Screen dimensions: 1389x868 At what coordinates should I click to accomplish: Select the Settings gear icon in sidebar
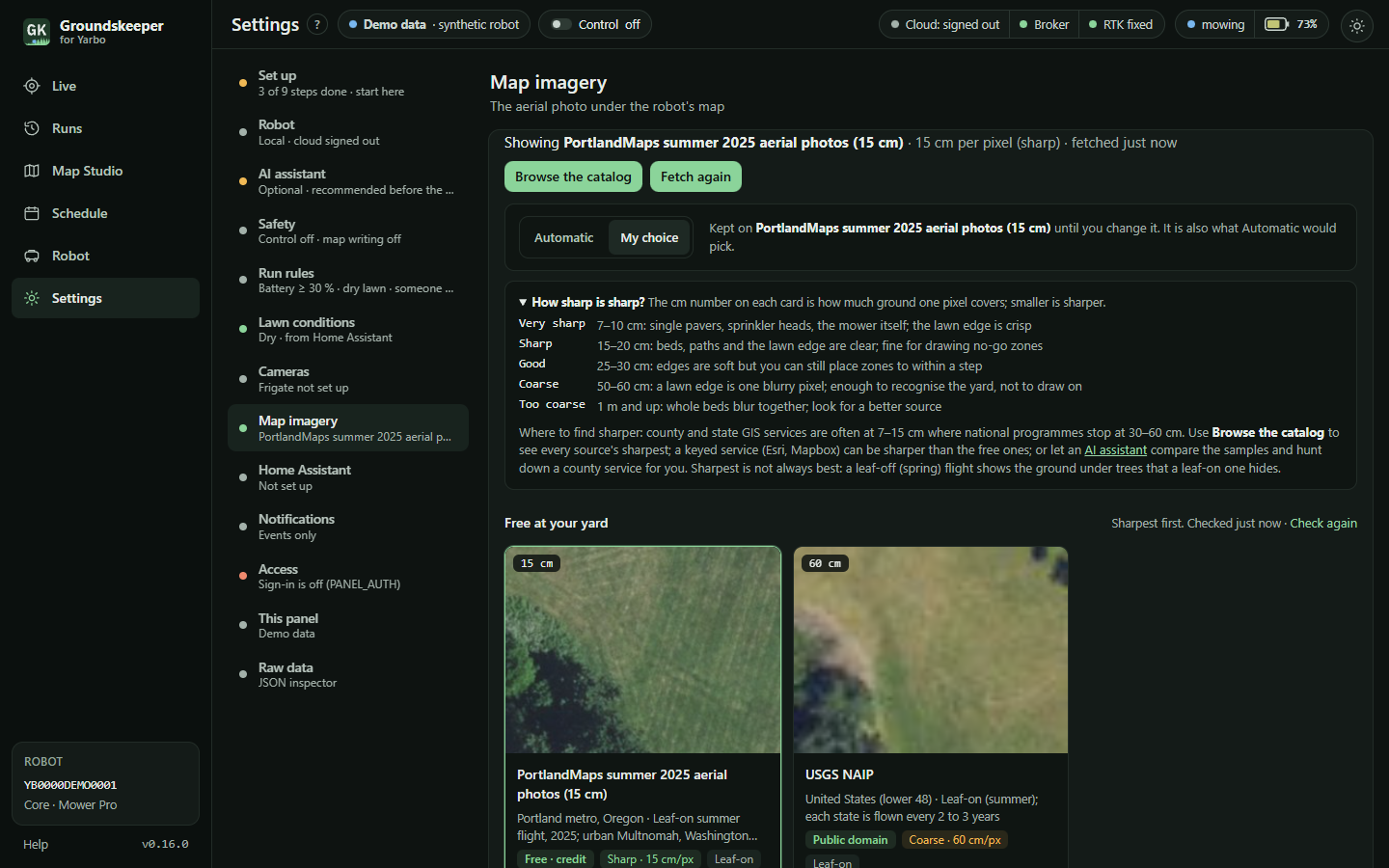[x=32, y=298]
